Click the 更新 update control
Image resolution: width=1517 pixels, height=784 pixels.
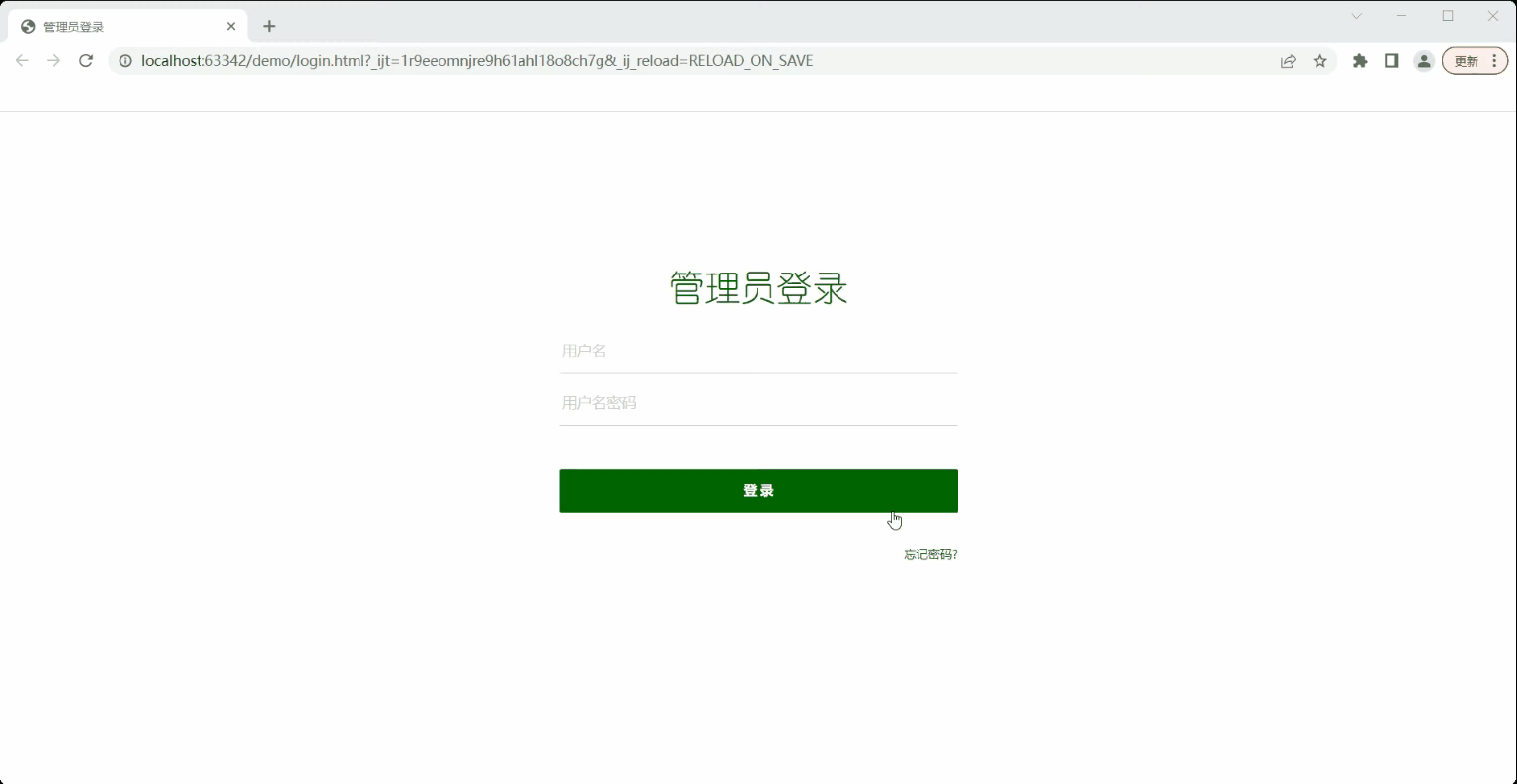click(x=1467, y=60)
